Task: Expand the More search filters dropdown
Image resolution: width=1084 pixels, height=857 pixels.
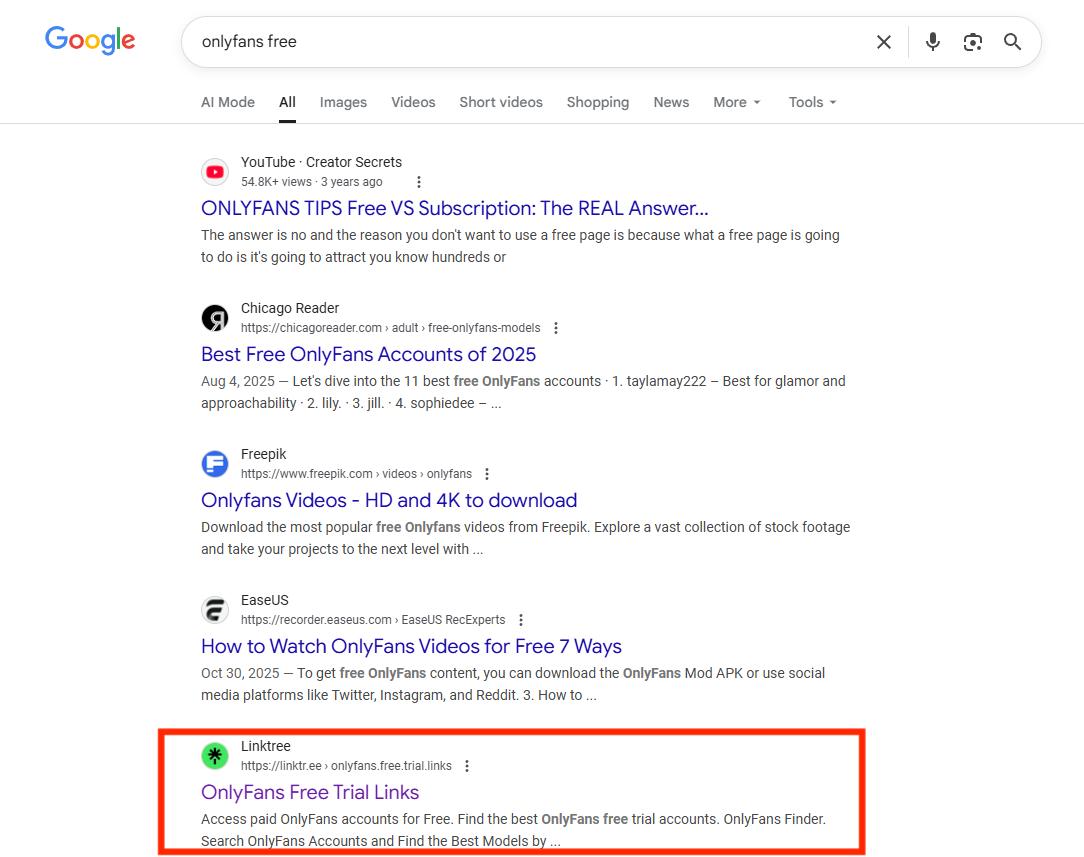Action: (737, 102)
